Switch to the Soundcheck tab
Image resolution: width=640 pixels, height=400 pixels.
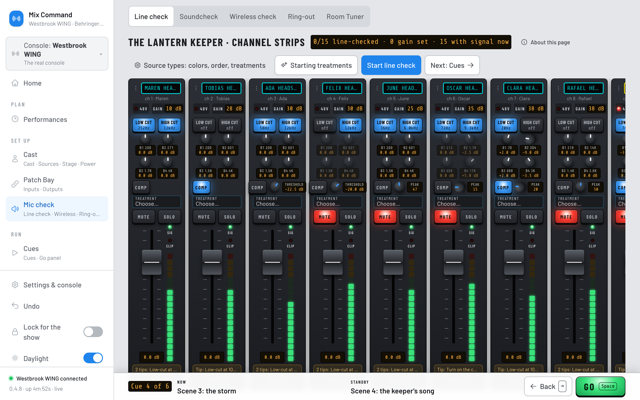(199, 17)
